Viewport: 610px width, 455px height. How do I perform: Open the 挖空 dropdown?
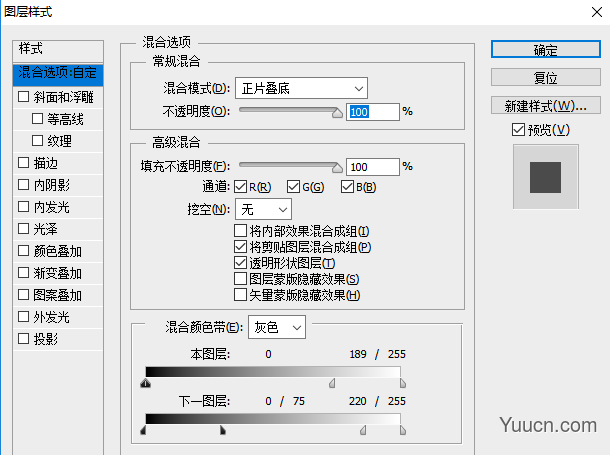pos(263,209)
